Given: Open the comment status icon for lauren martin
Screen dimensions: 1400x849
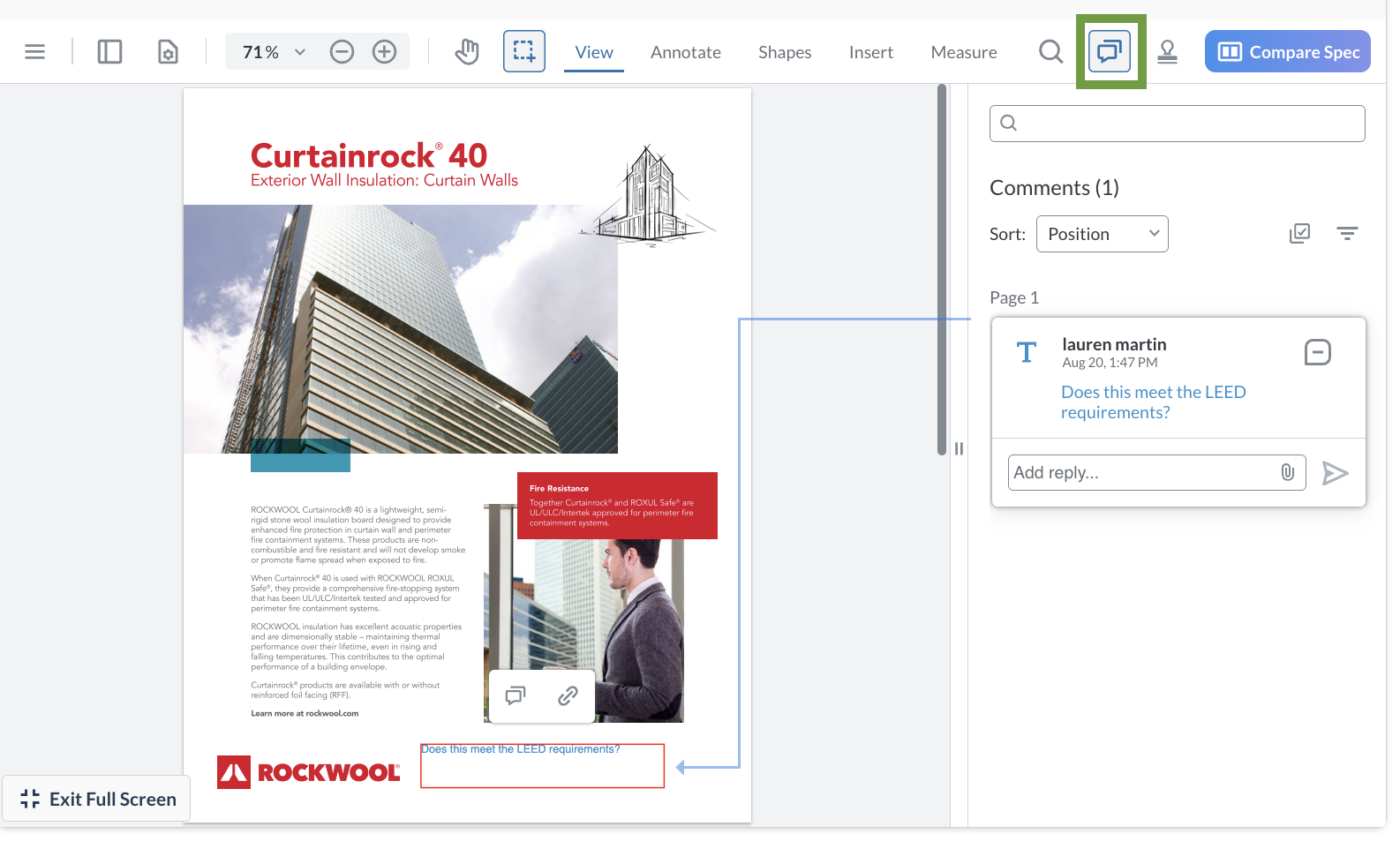Looking at the screenshot, I should [x=1318, y=352].
